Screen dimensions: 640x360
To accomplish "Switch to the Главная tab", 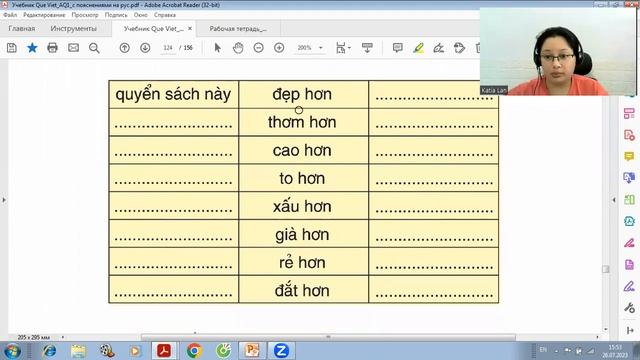I will coord(22,29).
